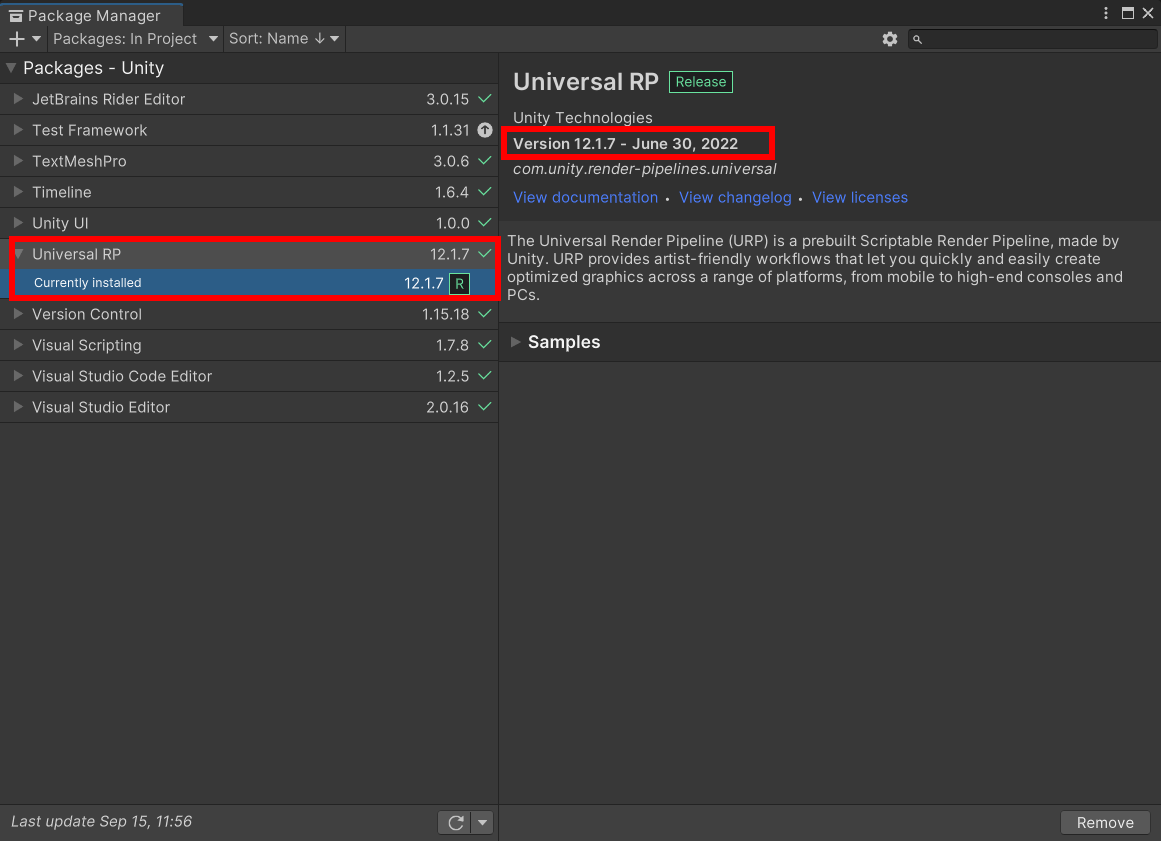Select the Visual Scripting package
1161x841 pixels.
[249, 345]
